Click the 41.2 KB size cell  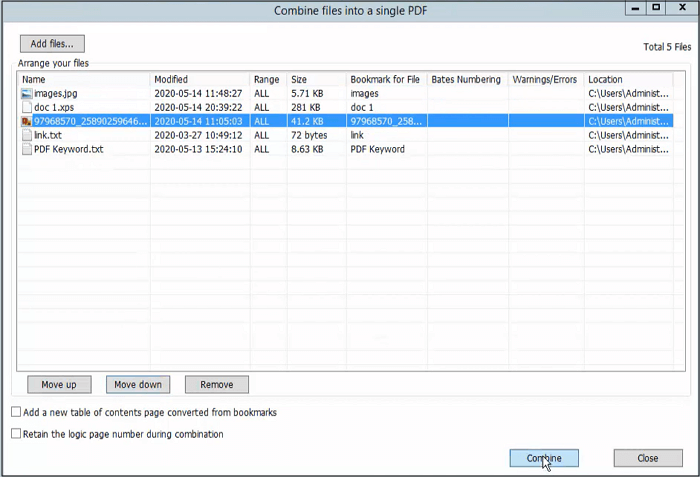pos(307,121)
